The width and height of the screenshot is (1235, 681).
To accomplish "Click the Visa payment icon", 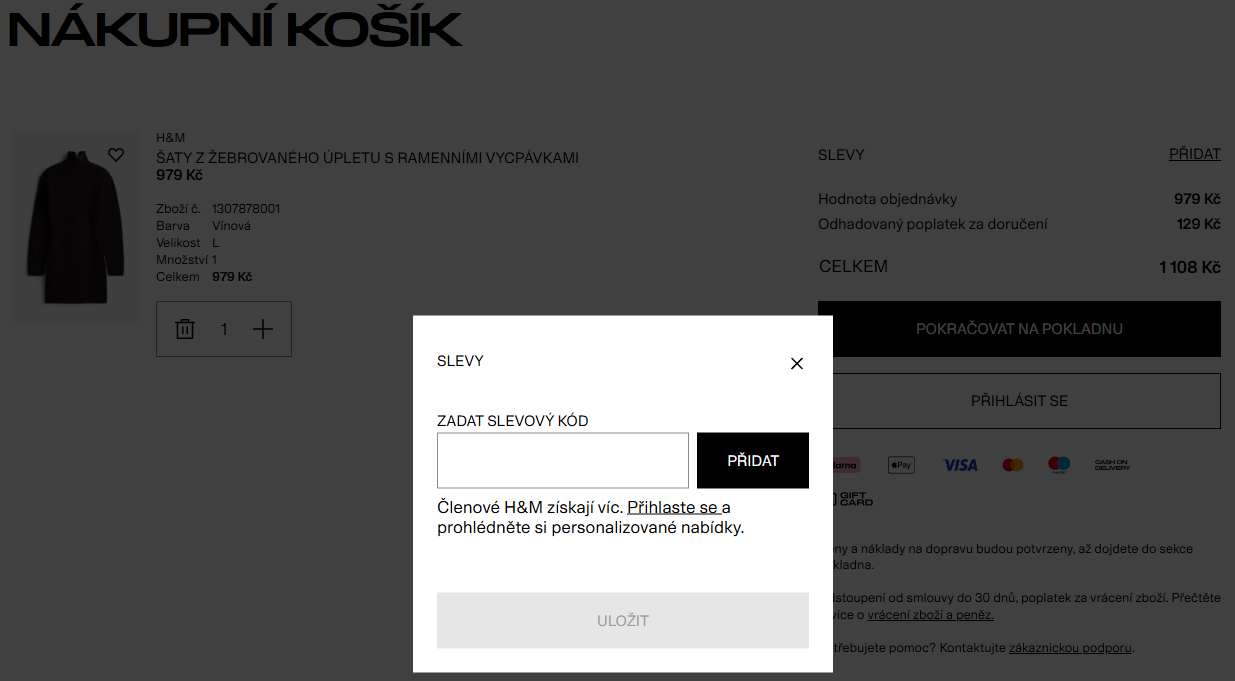I will pyautogui.click(x=960, y=464).
